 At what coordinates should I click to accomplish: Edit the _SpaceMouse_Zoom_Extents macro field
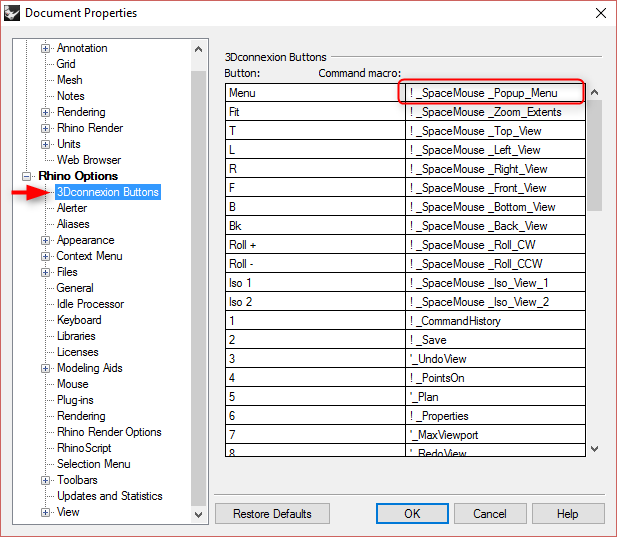[495, 112]
